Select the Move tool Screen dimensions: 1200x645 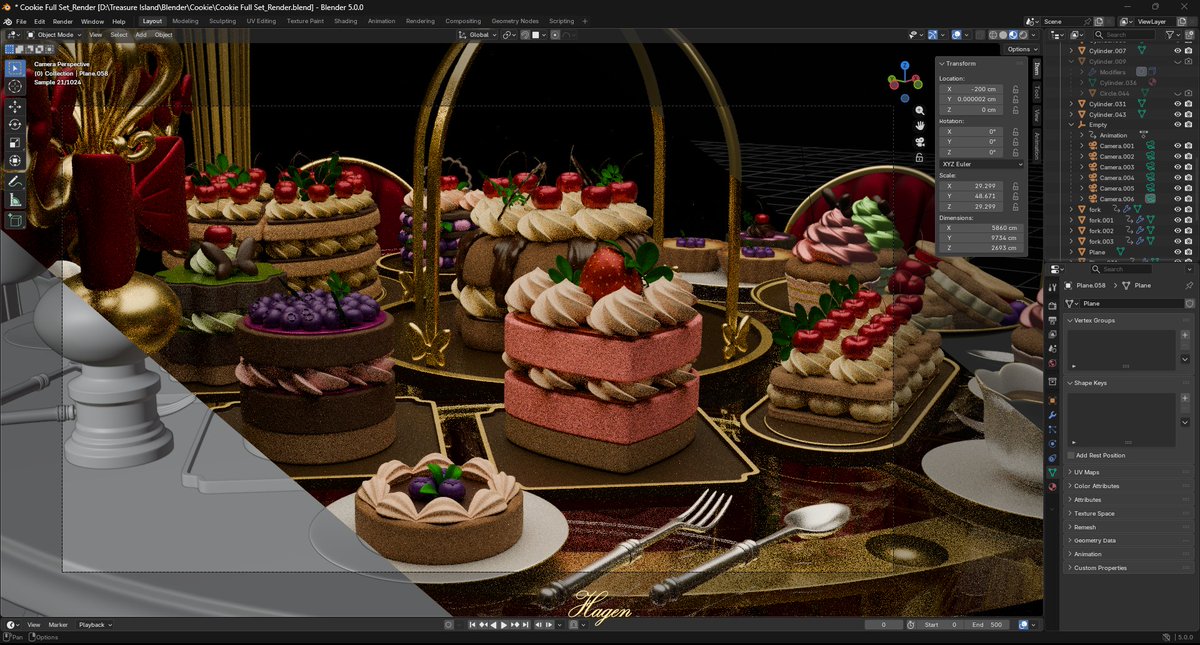(x=15, y=106)
